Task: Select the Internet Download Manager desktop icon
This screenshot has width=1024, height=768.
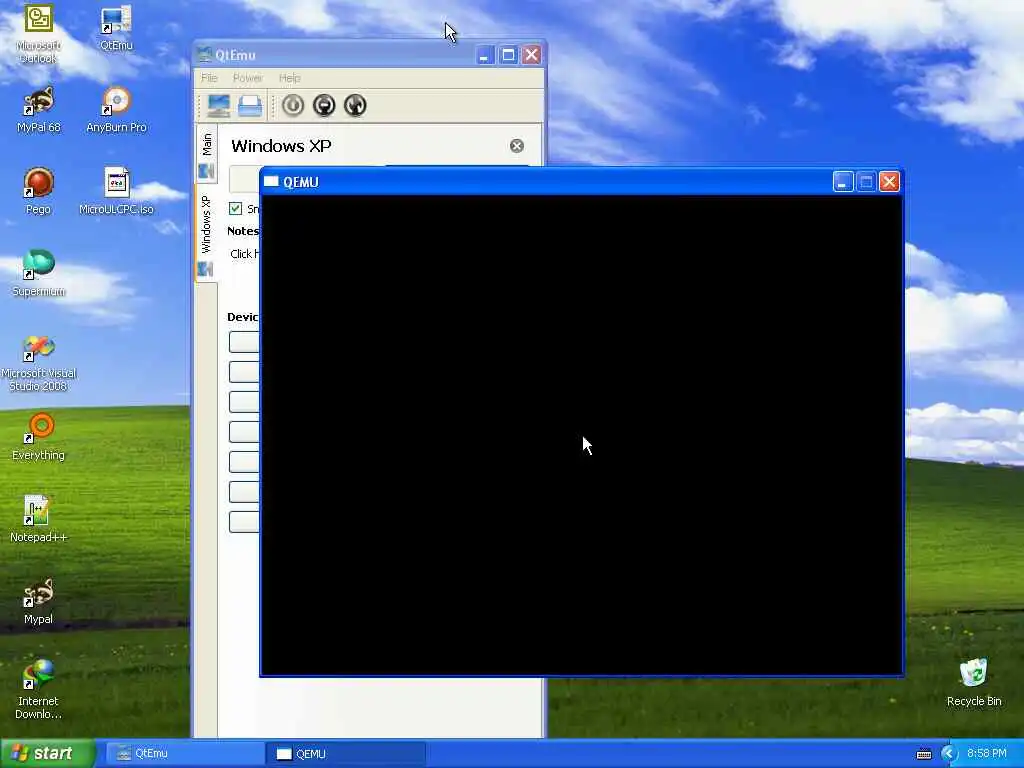Action: pos(39,690)
